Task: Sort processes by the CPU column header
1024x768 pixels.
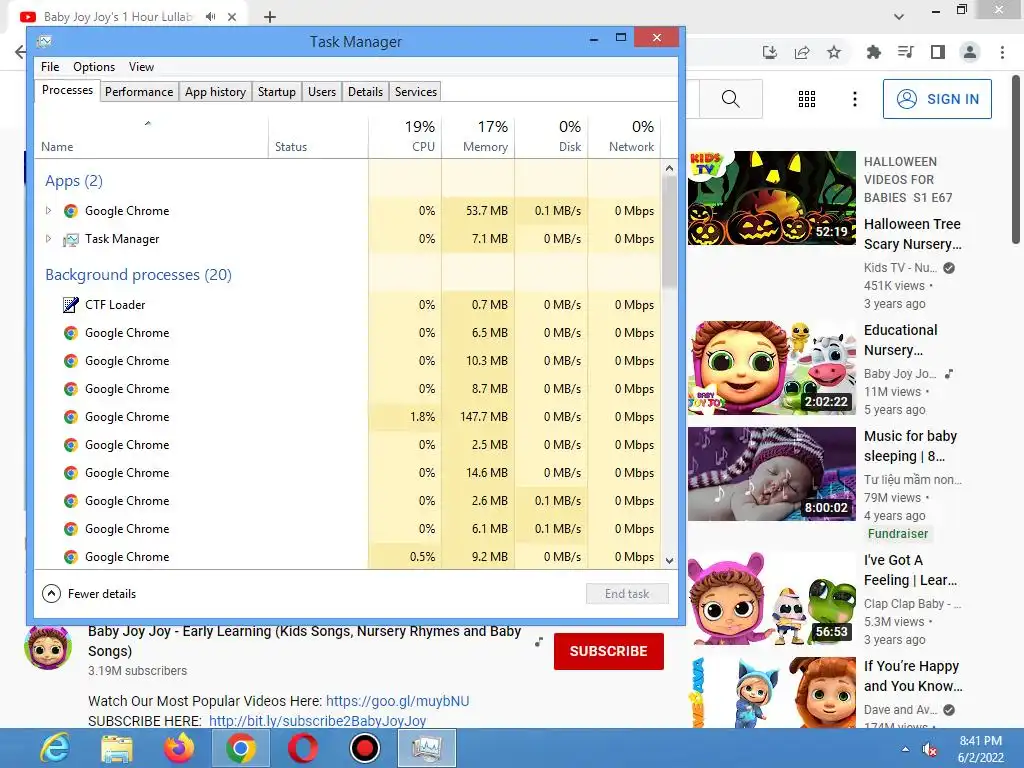Action: click(406, 136)
